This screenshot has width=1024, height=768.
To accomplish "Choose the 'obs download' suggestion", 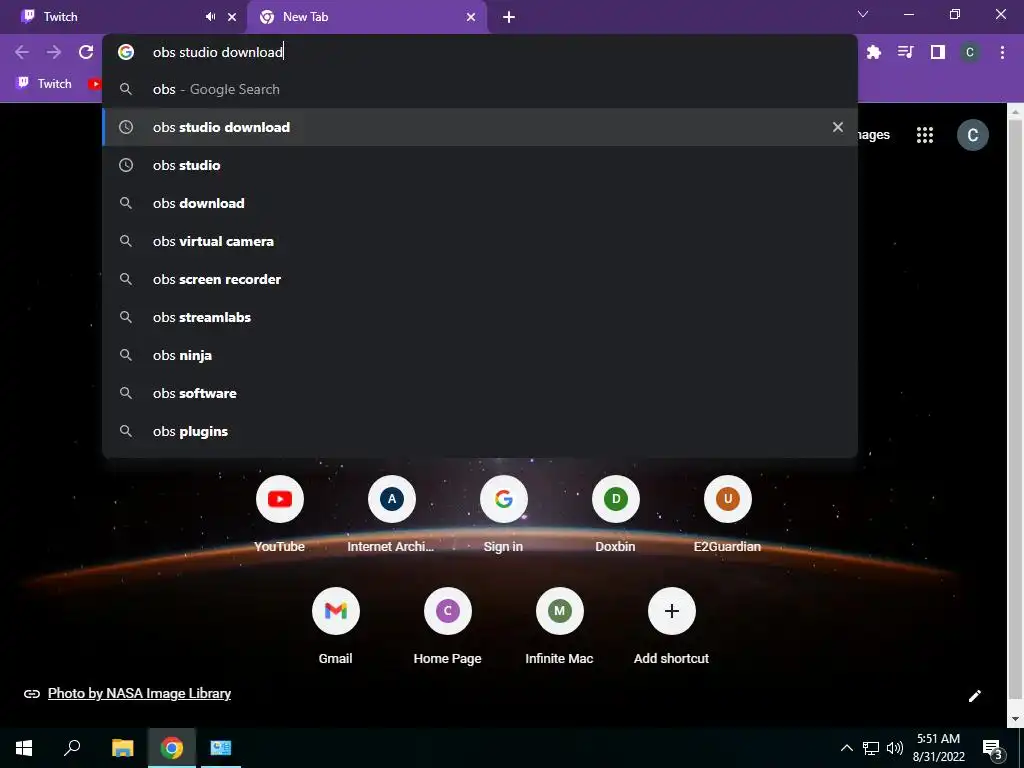I will pyautogui.click(x=479, y=203).
